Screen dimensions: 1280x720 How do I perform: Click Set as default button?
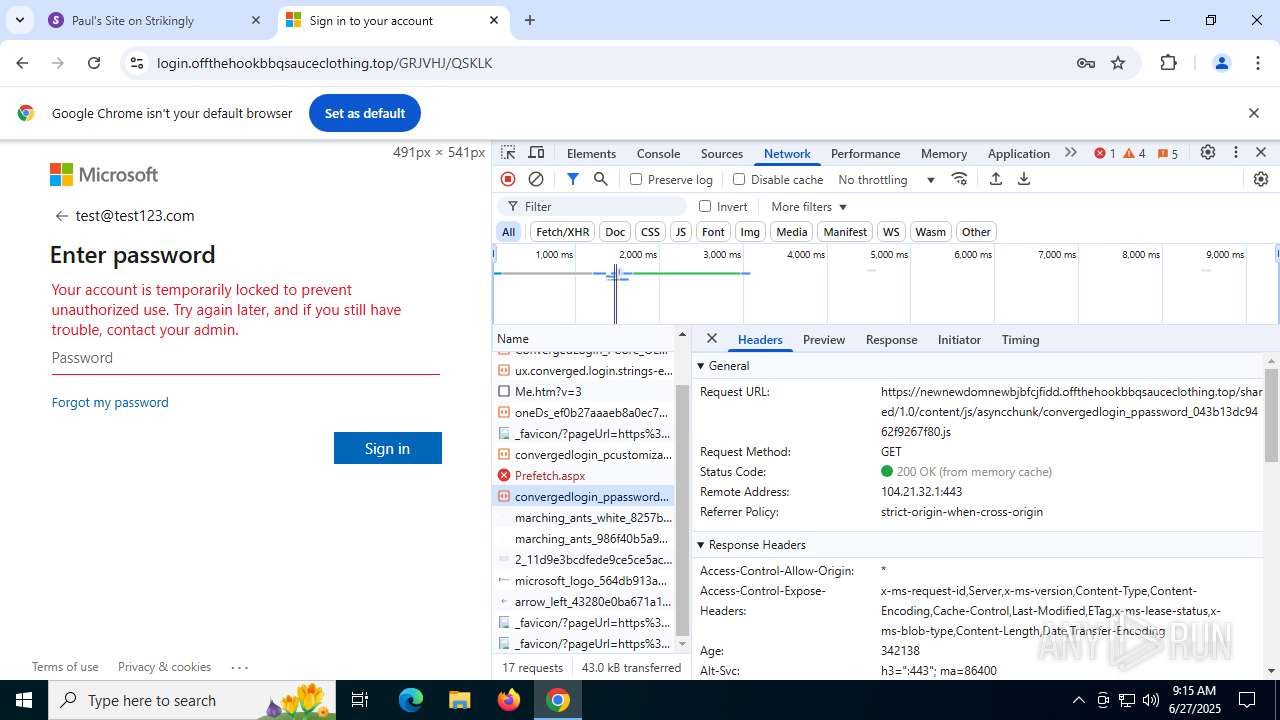click(x=365, y=113)
